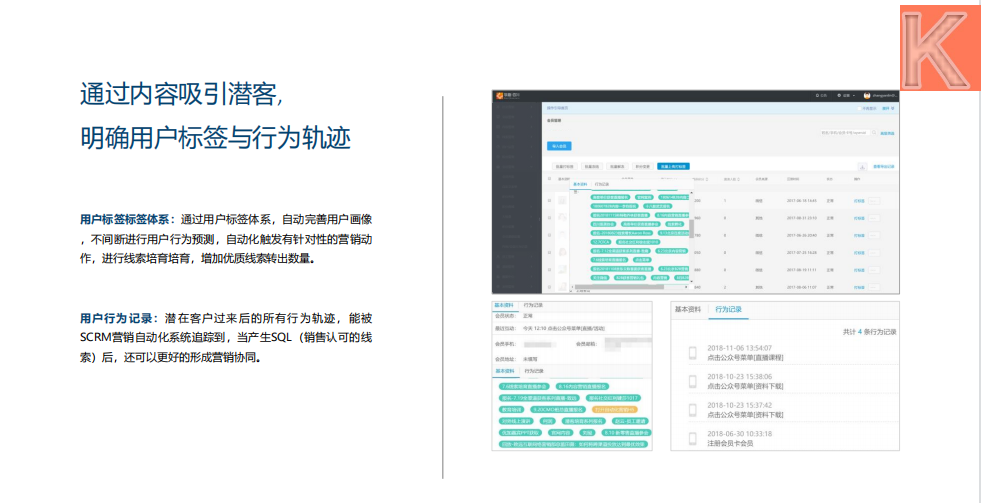Image resolution: width=981 pixels, height=503 pixels.
Task: Open the 设置 dropdown in the dashboard top bar
Action: 845,95
